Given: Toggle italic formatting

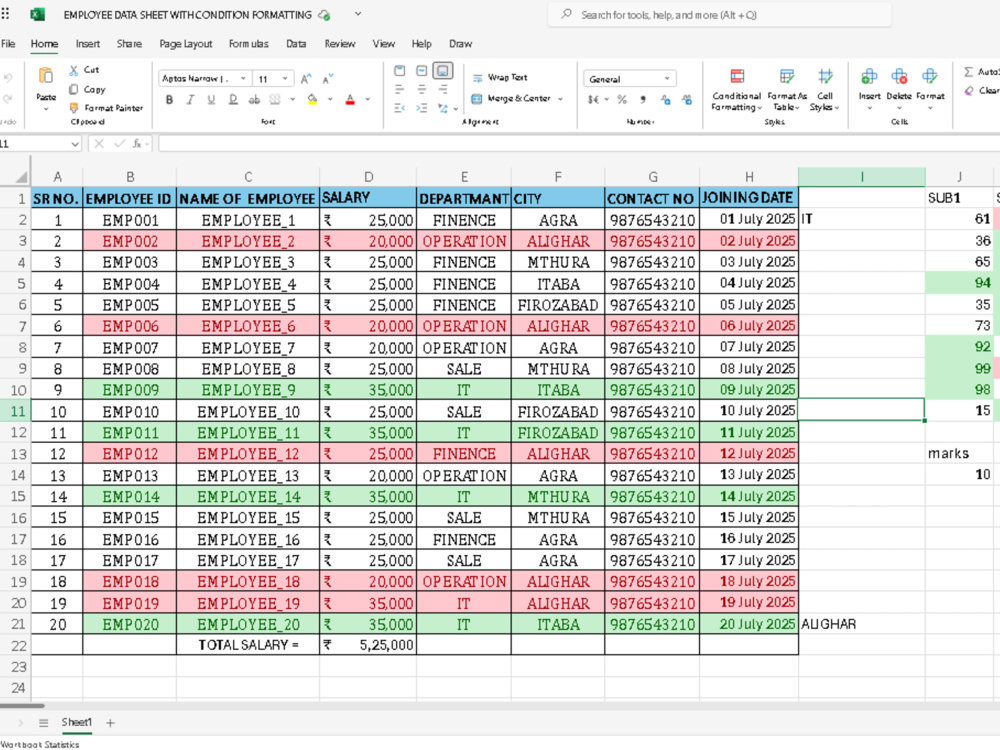Looking at the screenshot, I should 190,99.
